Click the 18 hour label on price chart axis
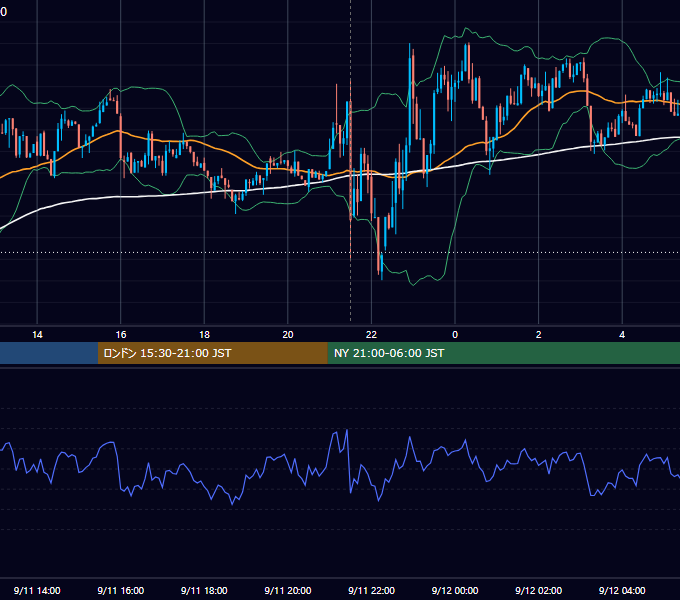Viewport: 680px width, 600px height. (x=204, y=335)
